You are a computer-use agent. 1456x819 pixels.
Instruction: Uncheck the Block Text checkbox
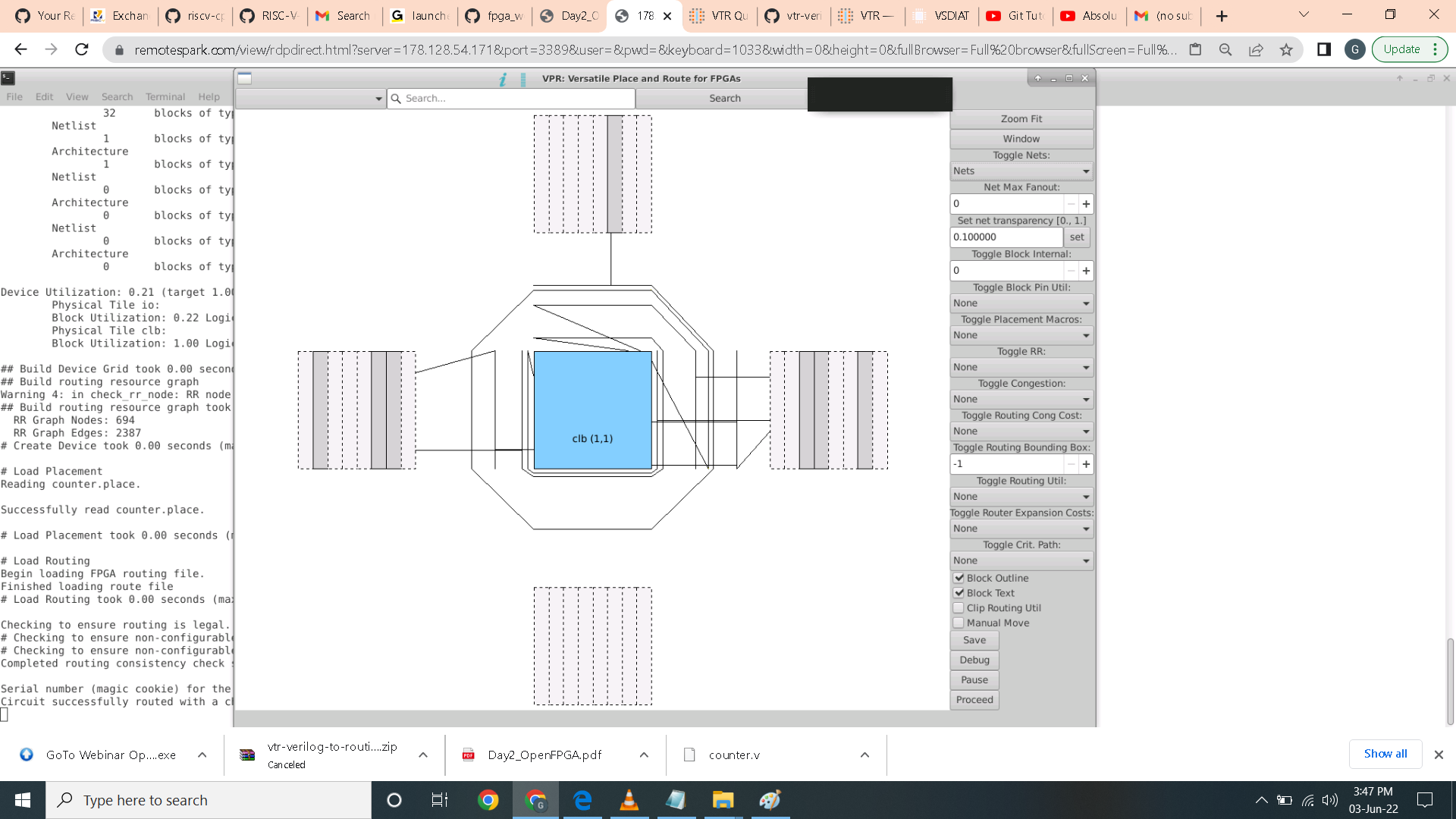[959, 593]
